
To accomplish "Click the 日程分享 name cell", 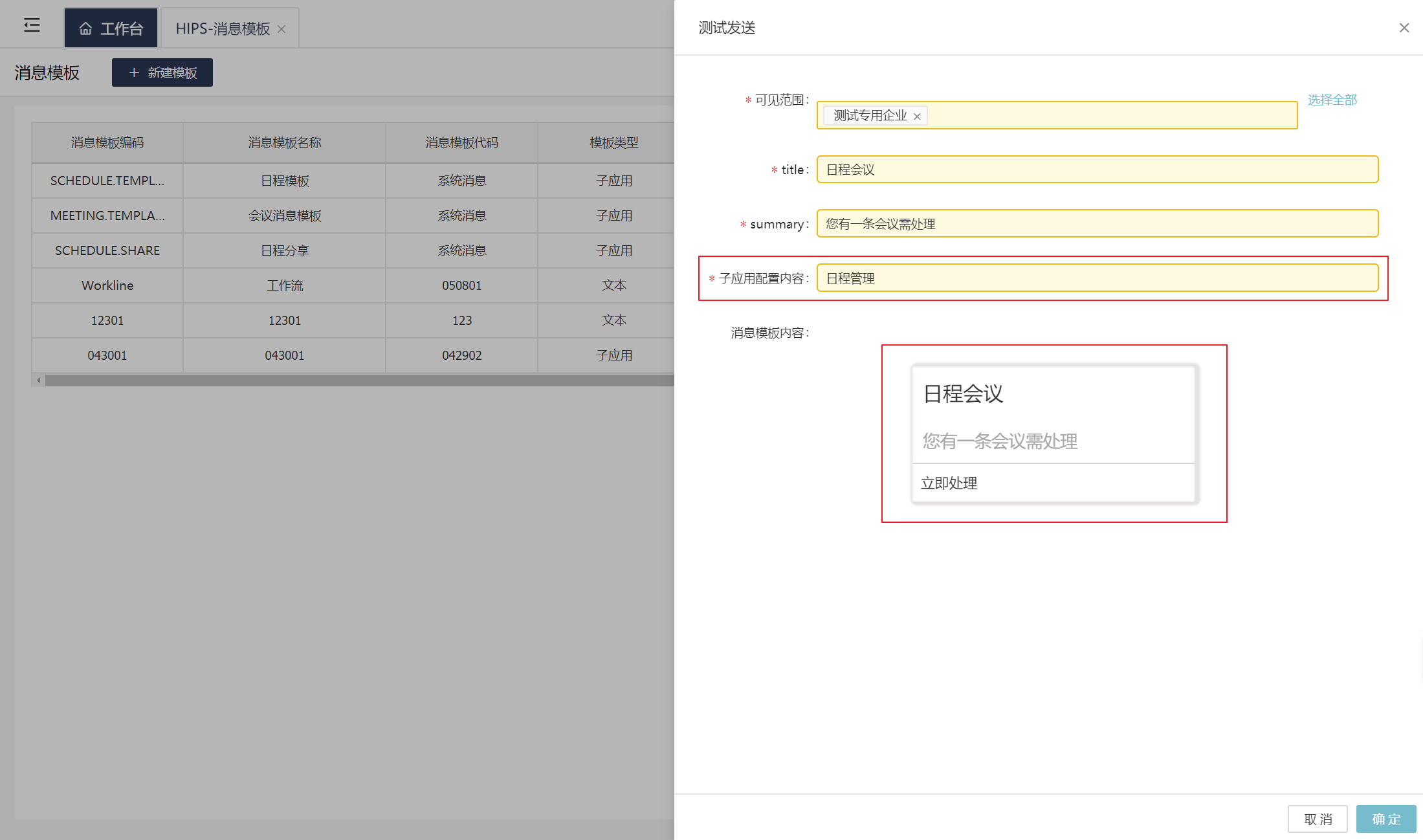I will pos(285,250).
